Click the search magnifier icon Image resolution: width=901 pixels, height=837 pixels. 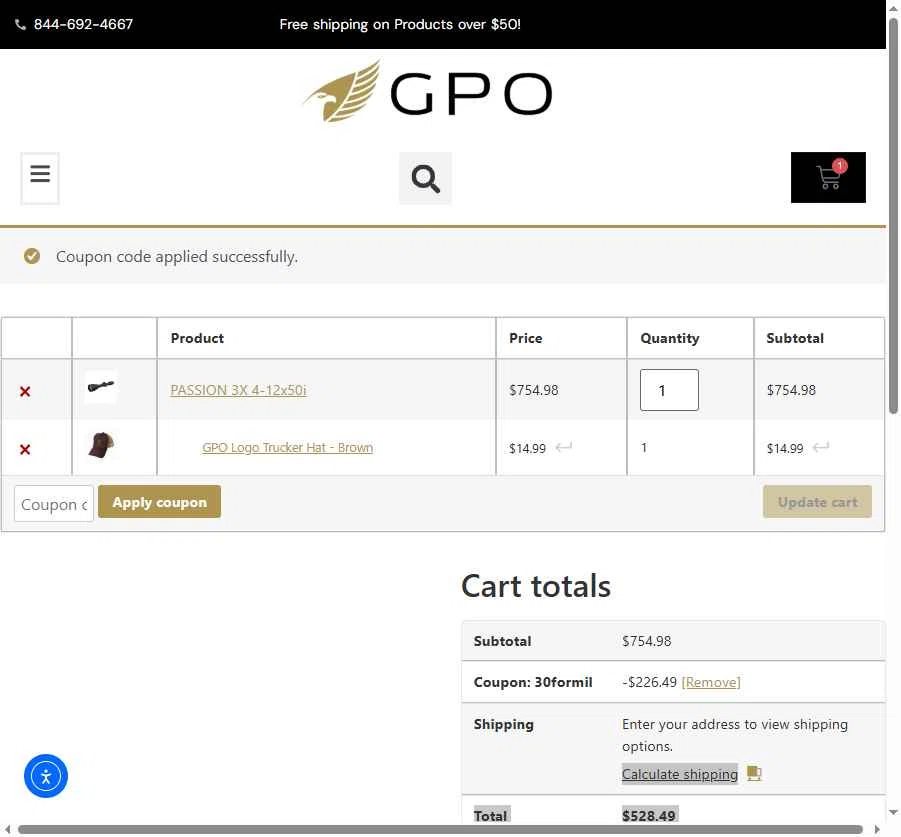[x=425, y=179]
